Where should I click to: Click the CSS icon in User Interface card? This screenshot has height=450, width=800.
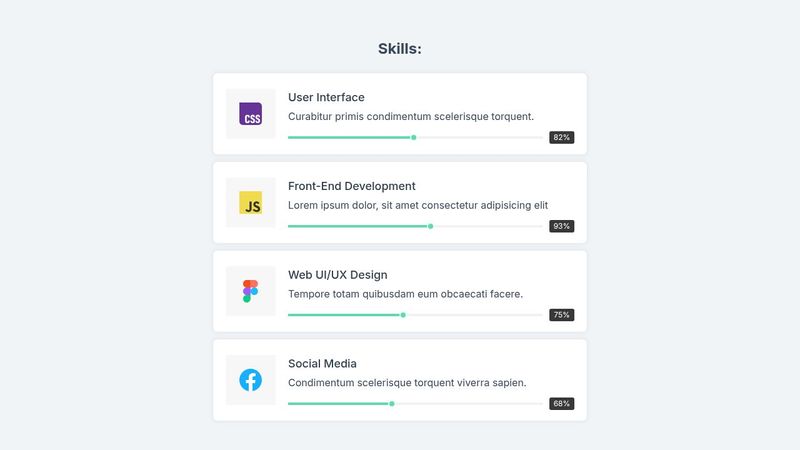coord(250,114)
